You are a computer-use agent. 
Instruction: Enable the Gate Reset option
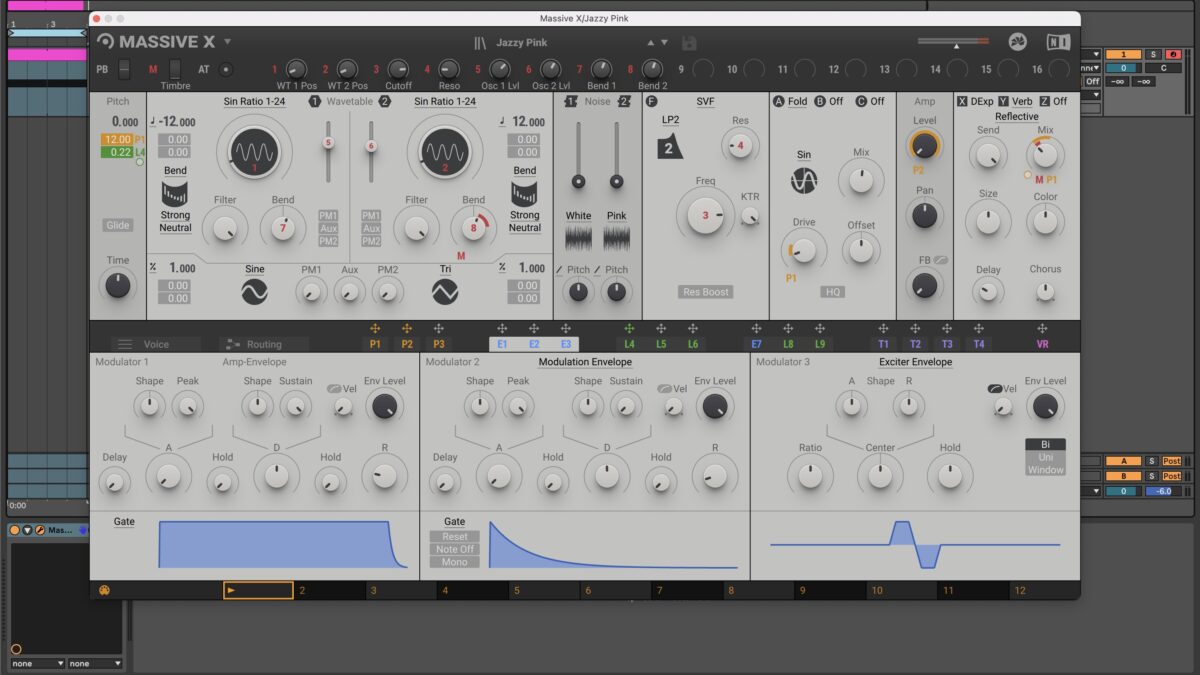pyautogui.click(x=455, y=537)
